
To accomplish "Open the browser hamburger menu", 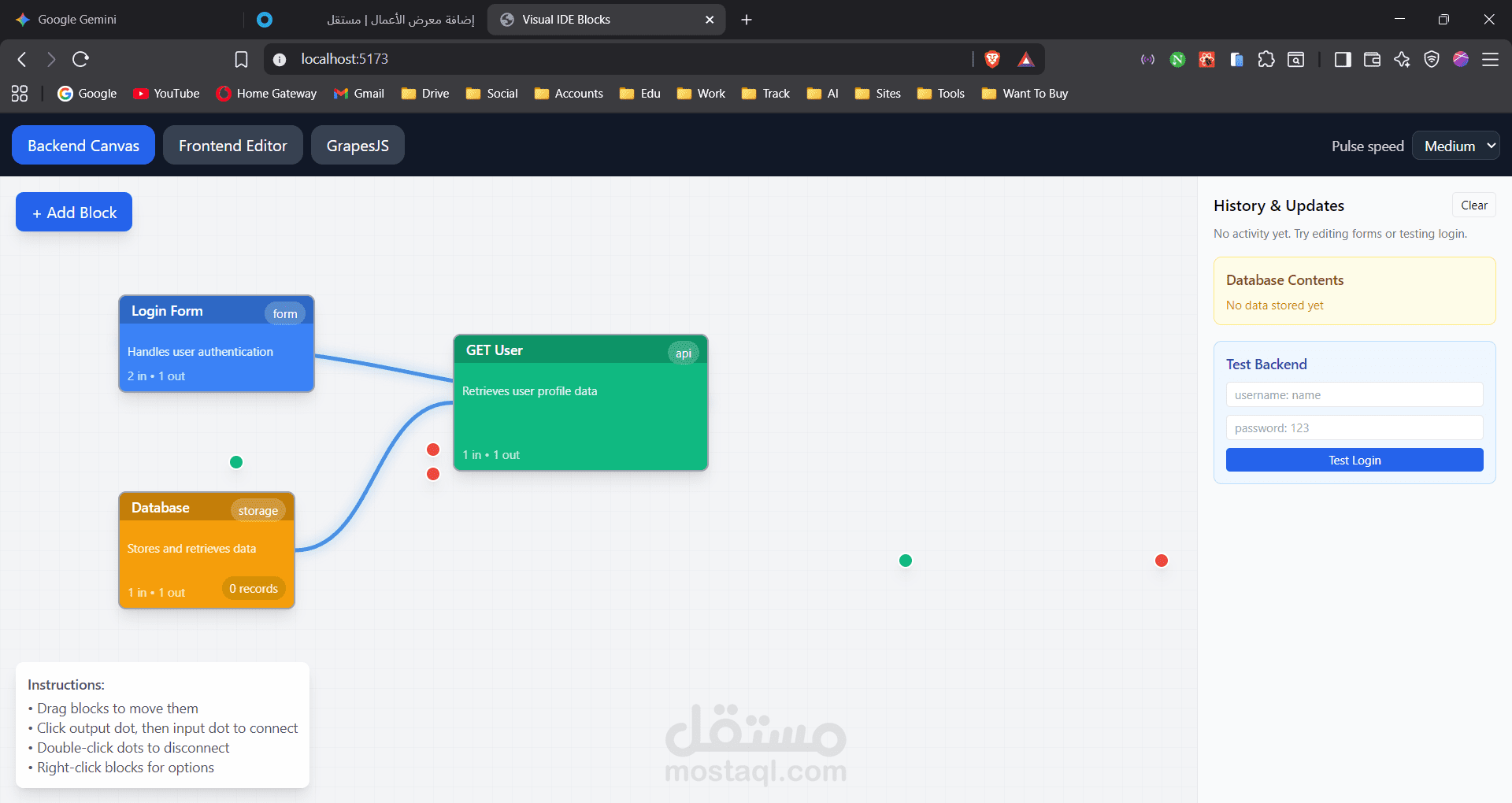I will point(1492,59).
